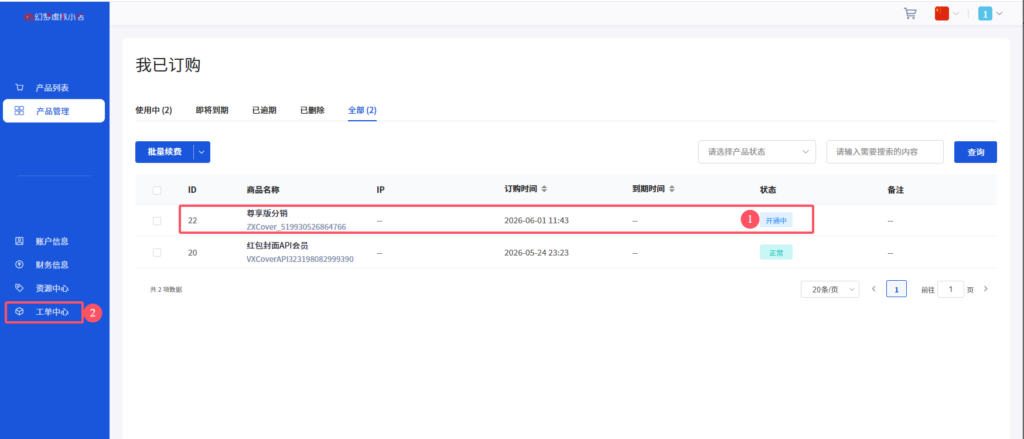The image size is (1024, 439).
Task: Click the 查询 button
Action: (976, 152)
